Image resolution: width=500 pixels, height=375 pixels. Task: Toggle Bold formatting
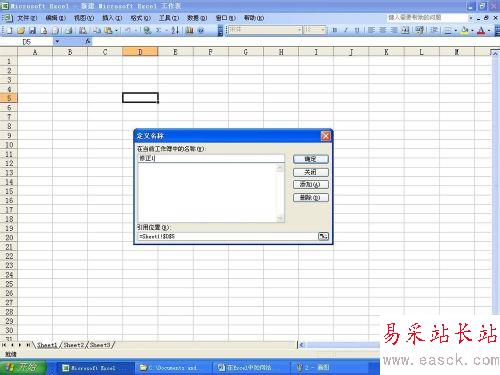click(x=335, y=30)
